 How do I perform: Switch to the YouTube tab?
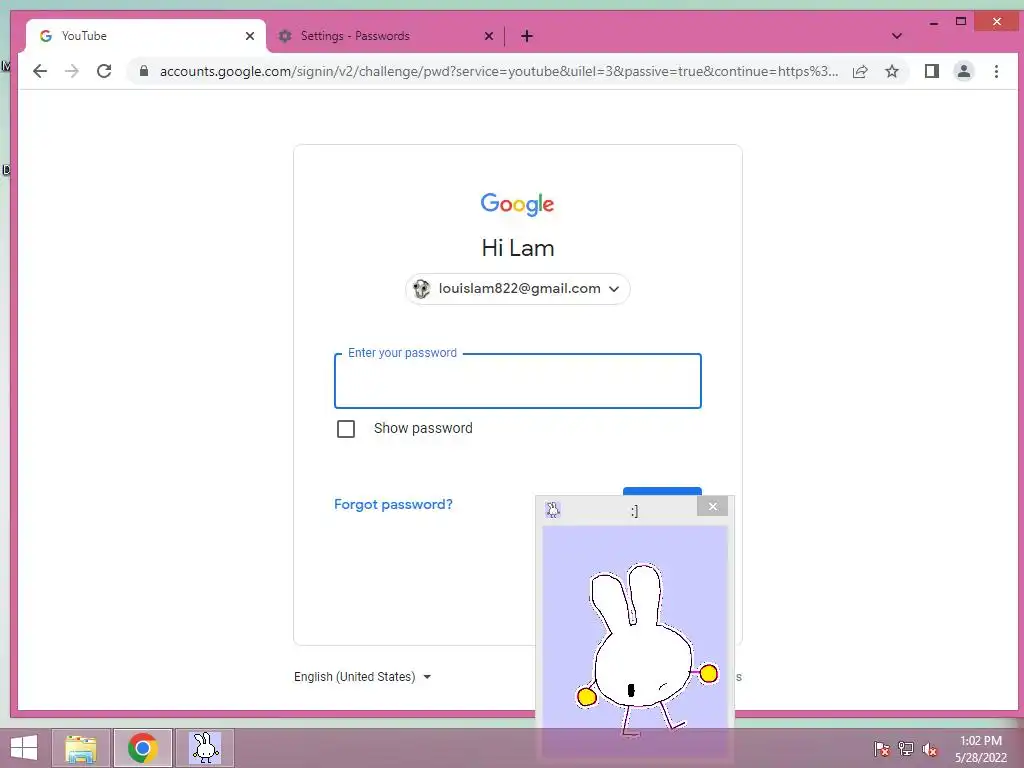146,36
